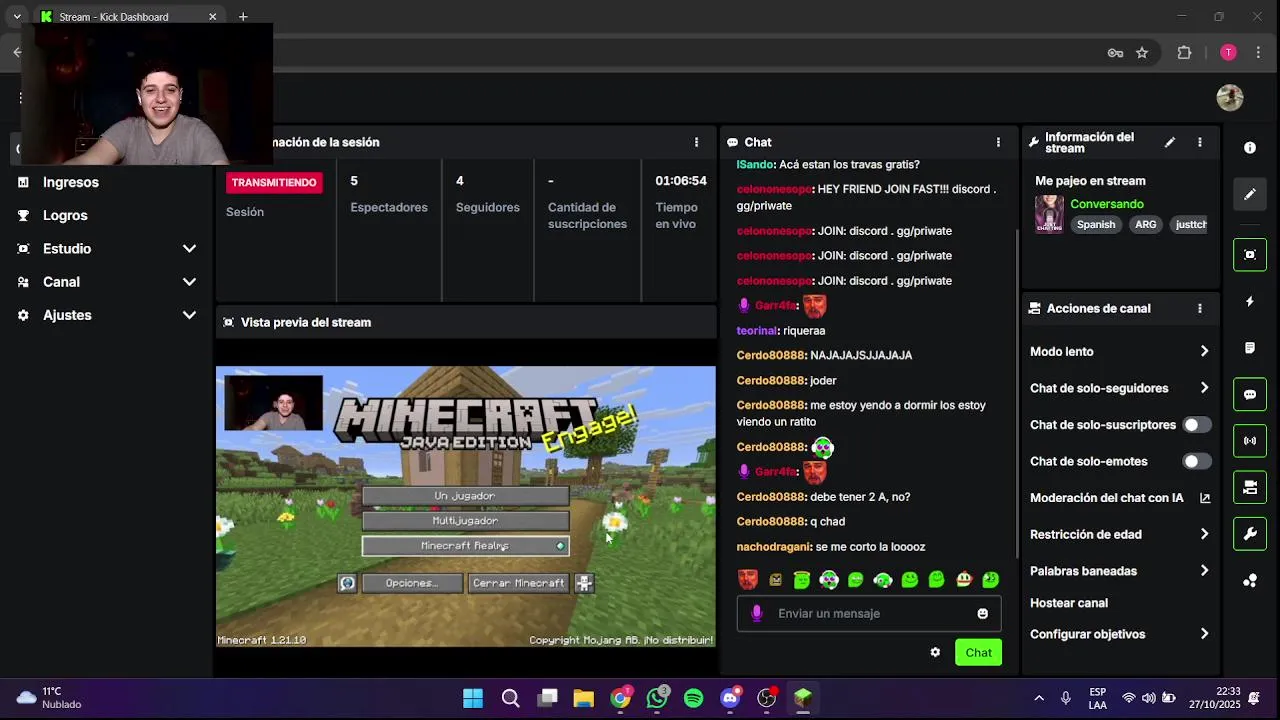Open the emoji picker in message box
Screen dimensions: 1280x720
pyautogui.click(x=983, y=613)
